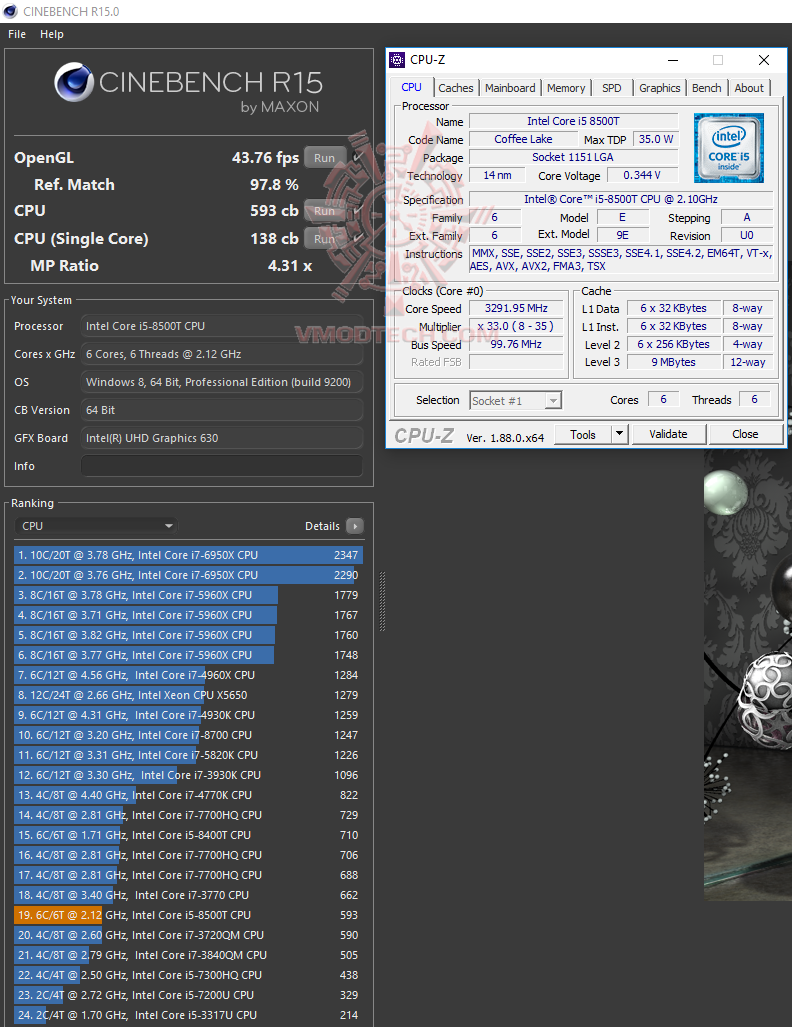Switch to the Caches tab in CPU-Z

(455, 88)
